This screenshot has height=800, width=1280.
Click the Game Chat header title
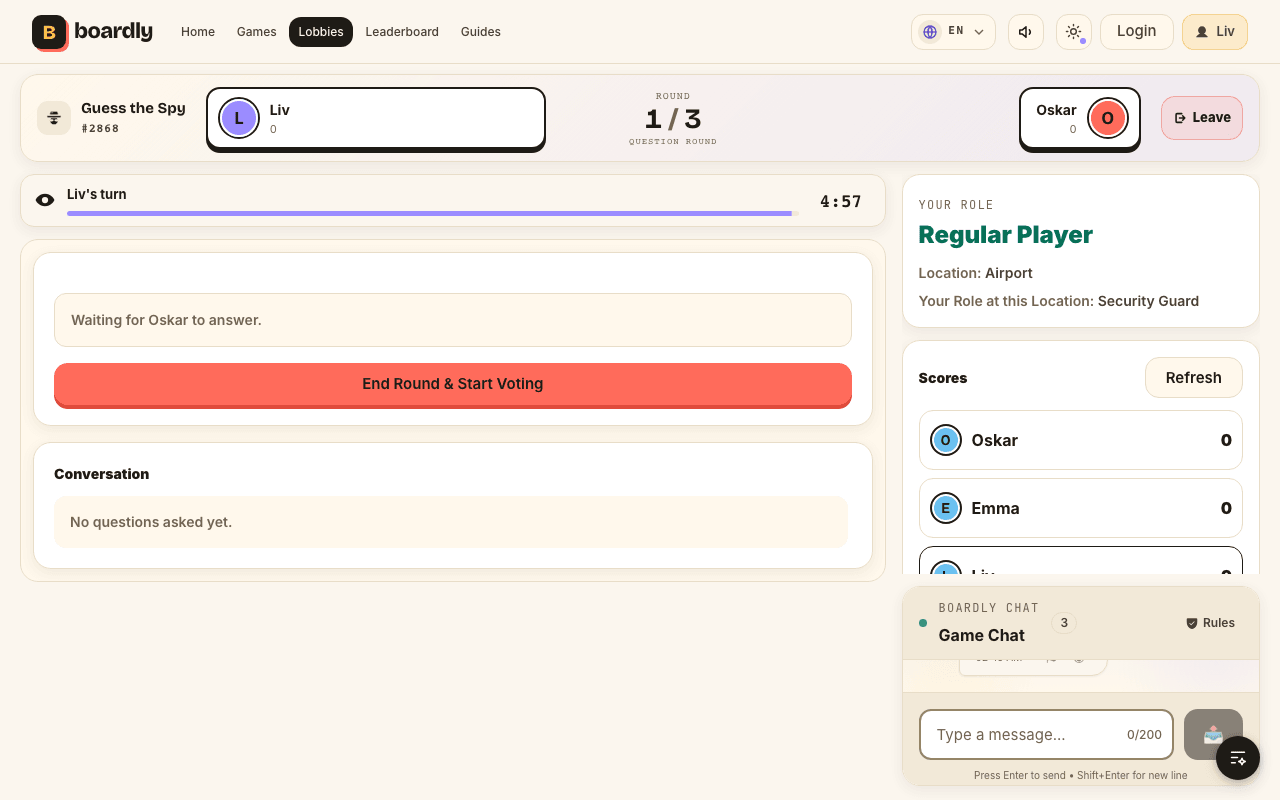click(x=982, y=635)
